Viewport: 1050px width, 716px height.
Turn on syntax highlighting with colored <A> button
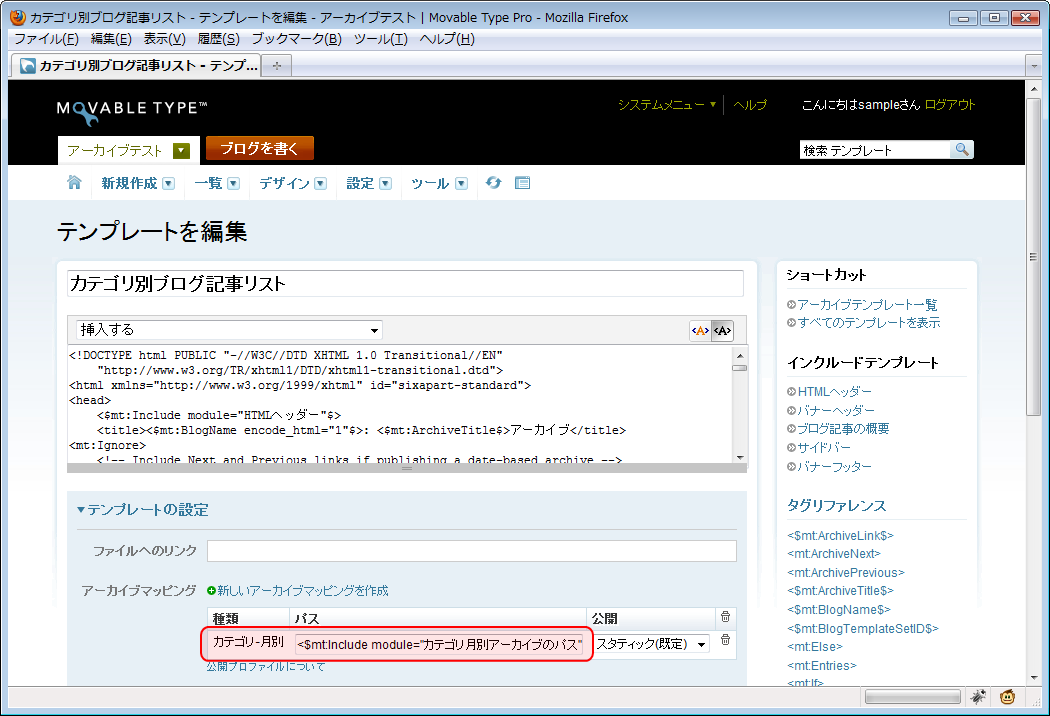700,331
